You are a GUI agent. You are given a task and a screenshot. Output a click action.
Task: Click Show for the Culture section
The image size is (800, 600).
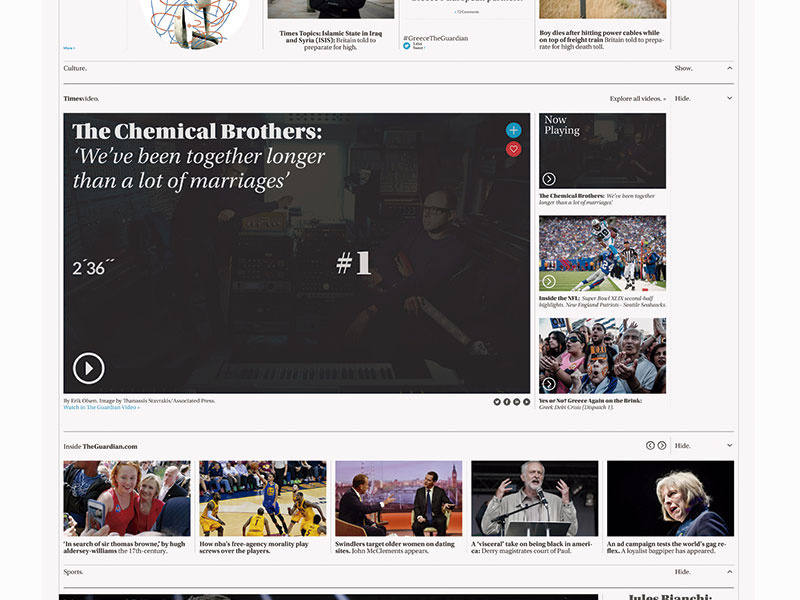(684, 68)
